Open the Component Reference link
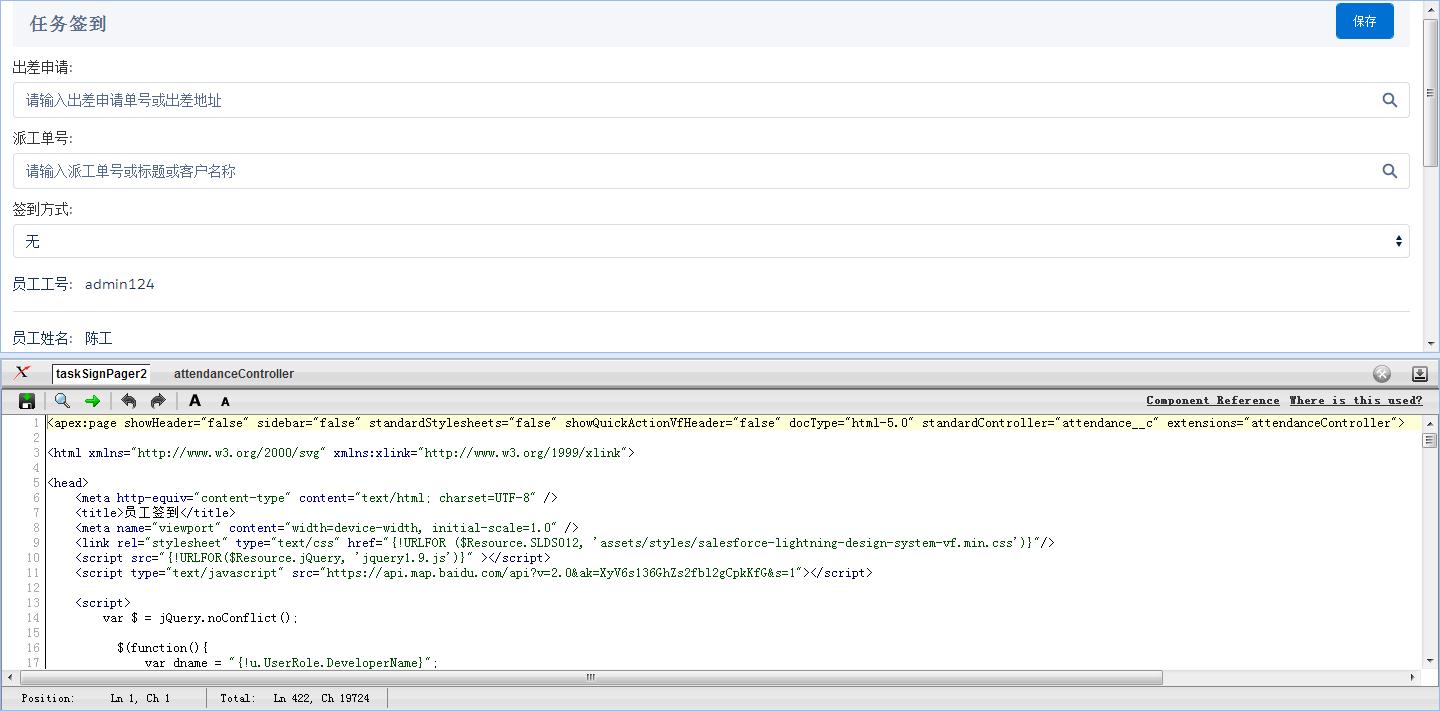 click(x=1213, y=400)
